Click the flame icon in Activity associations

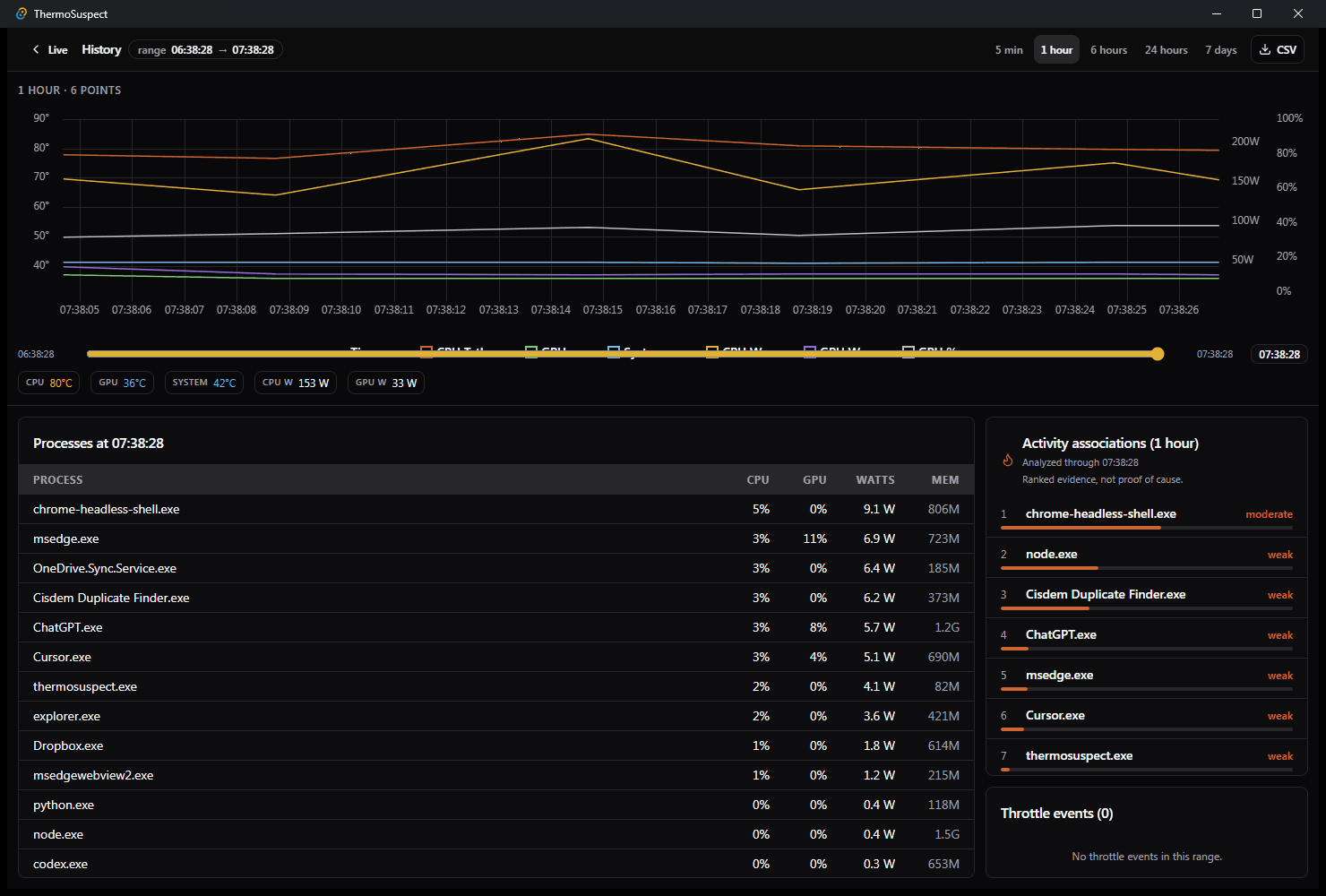click(1008, 461)
